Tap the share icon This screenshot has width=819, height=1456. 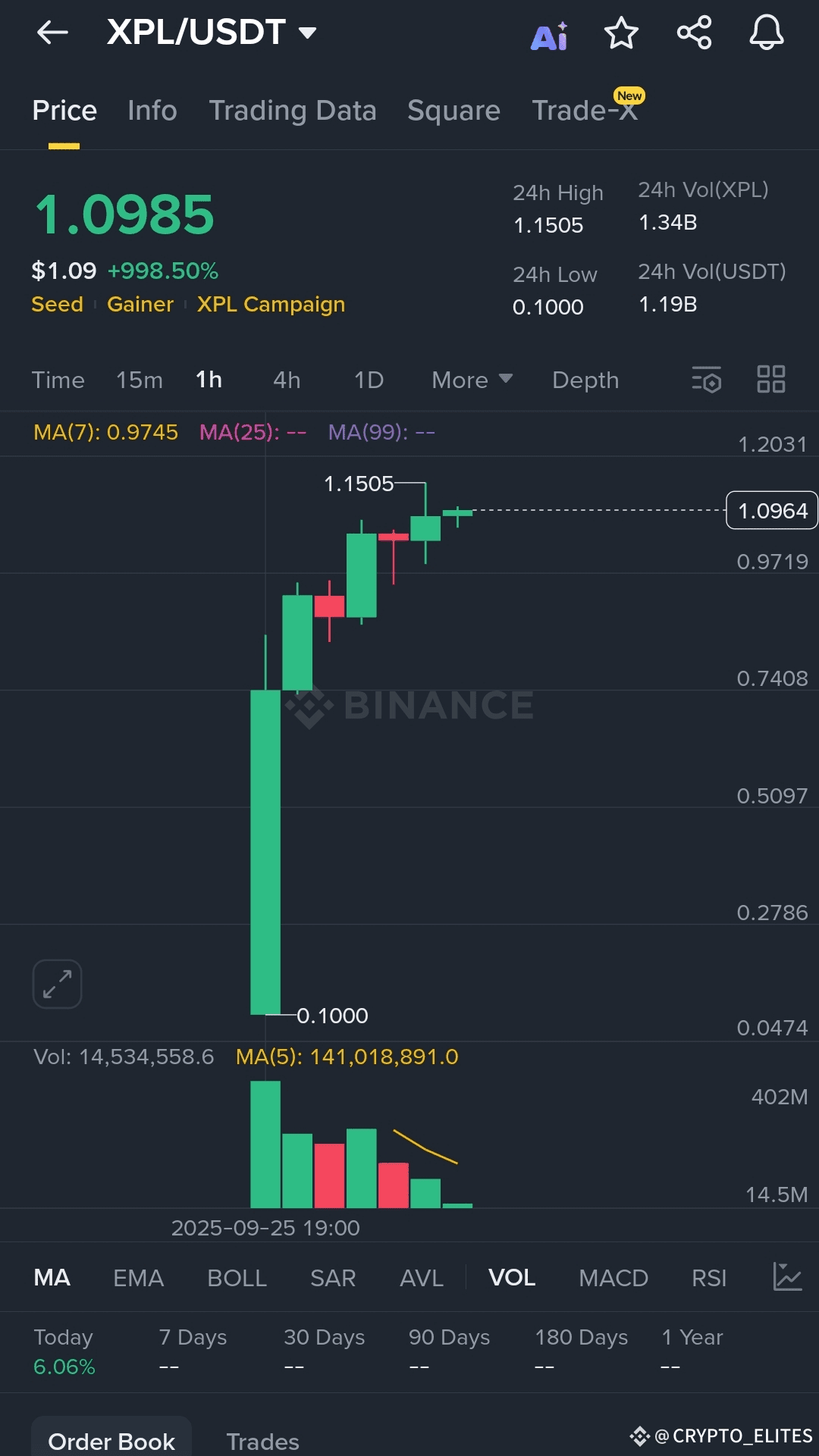click(694, 33)
